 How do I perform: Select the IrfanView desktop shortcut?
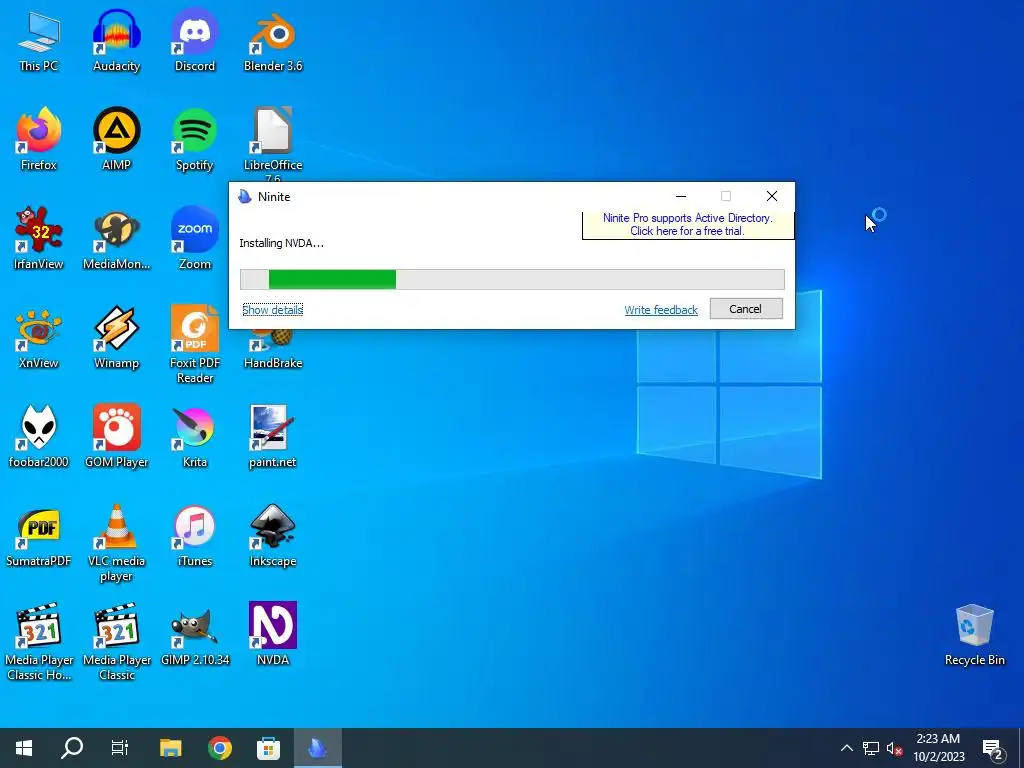[x=39, y=238]
